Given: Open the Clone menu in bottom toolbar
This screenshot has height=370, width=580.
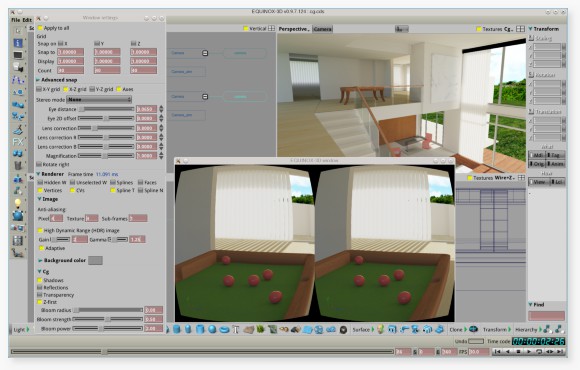Looking at the screenshot, I should [x=458, y=329].
